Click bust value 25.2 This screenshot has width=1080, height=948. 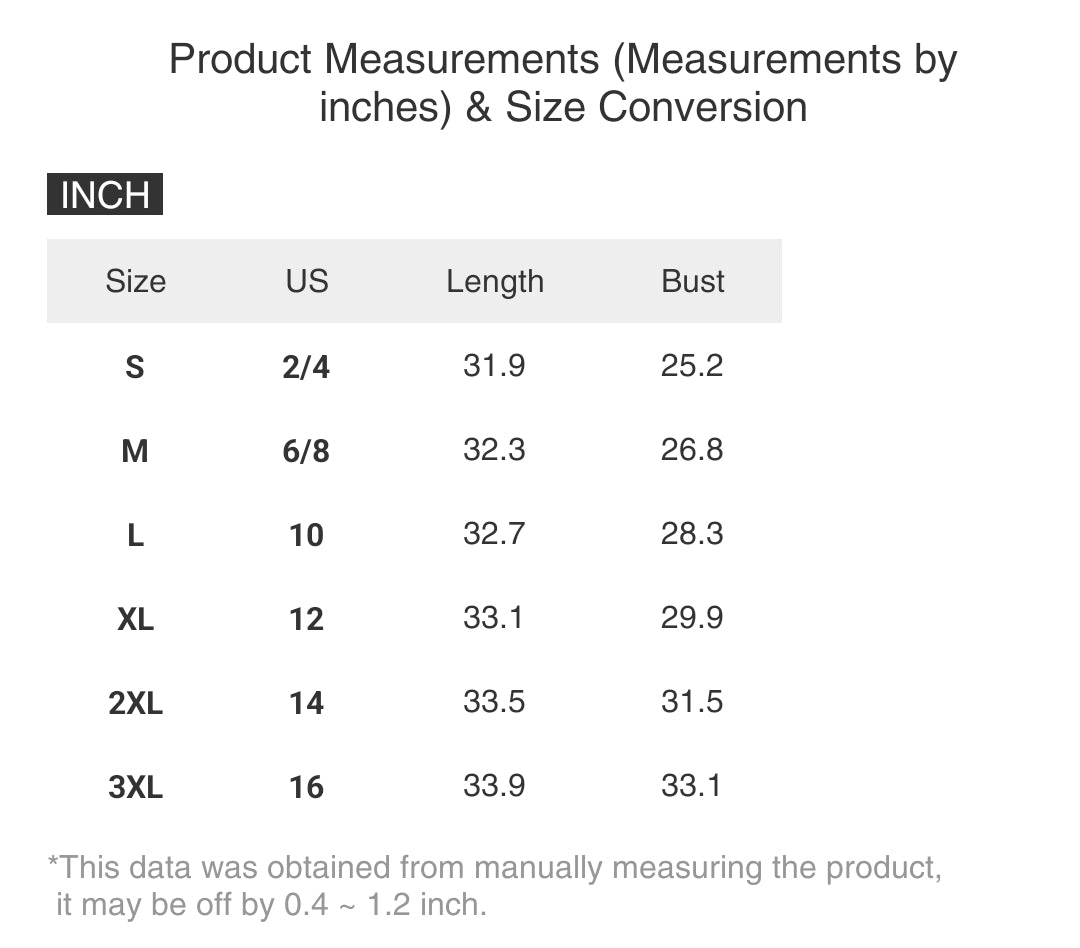click(x=691, y=365)
